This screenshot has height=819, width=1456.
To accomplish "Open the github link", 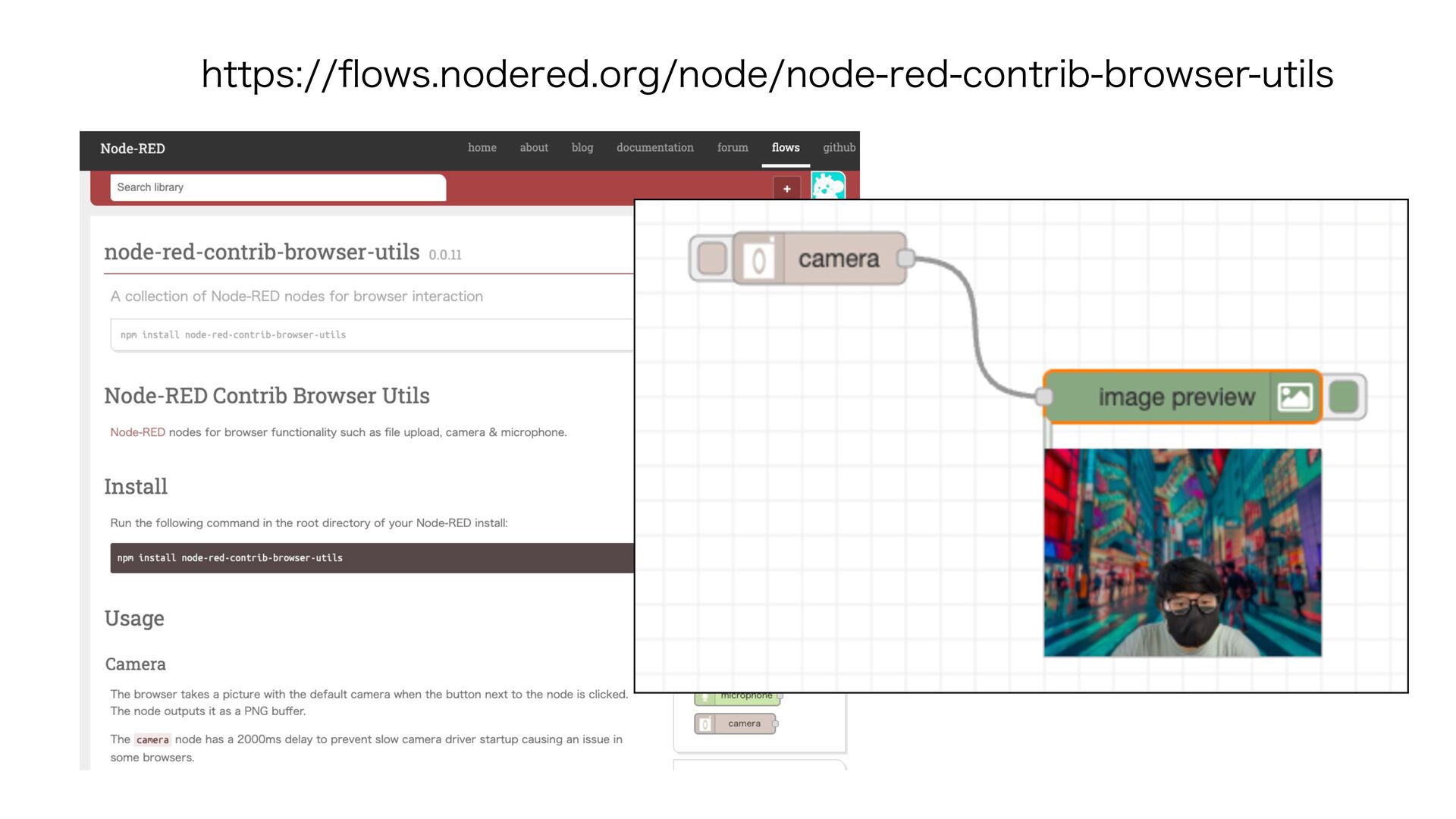I will coord(839,148).
